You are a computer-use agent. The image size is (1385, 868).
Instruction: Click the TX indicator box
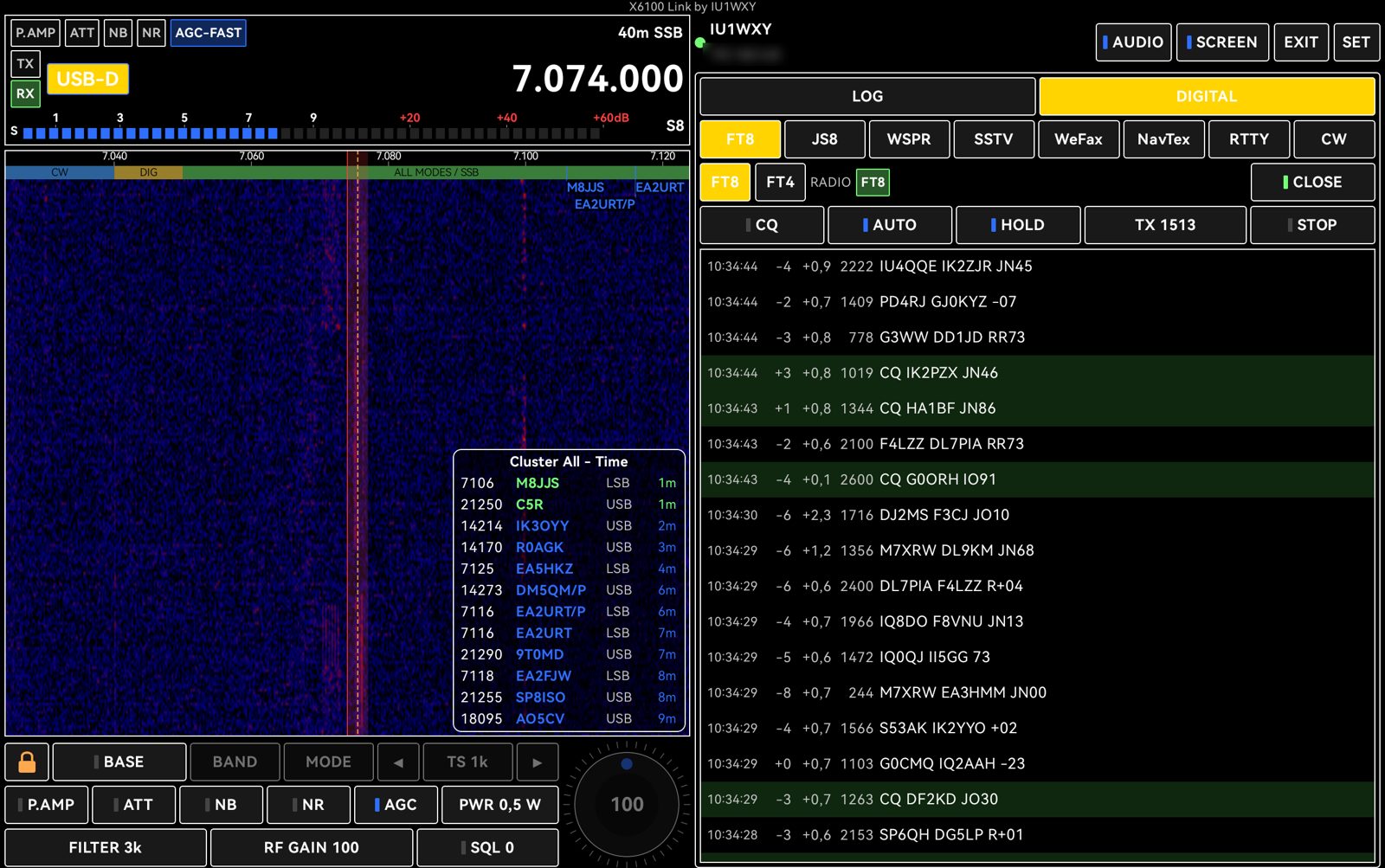[26, 64]
